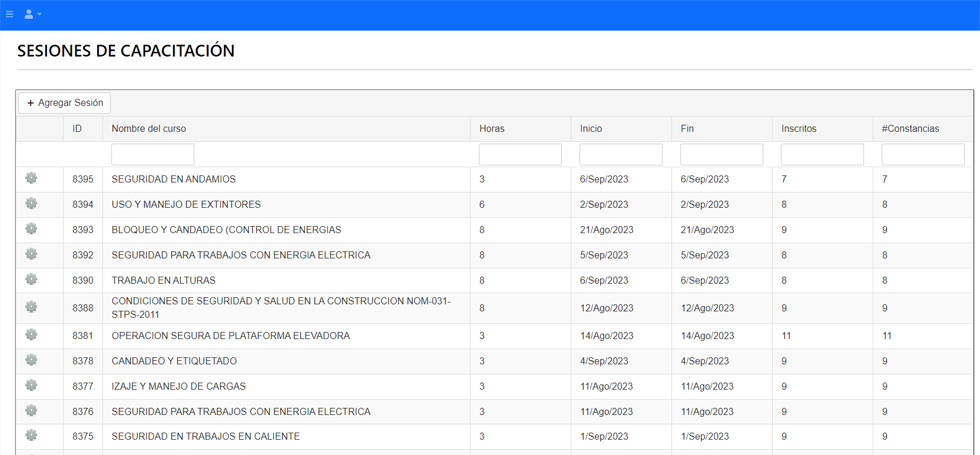980x455 pixels.
Task: Open the hamburger menu in top bar
Action: tap(10, 14)
